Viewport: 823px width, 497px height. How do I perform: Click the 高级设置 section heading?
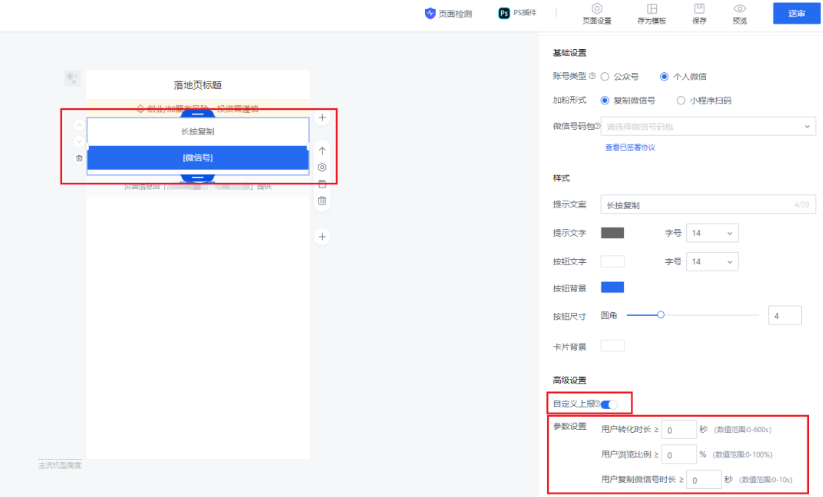click(569, 380)
